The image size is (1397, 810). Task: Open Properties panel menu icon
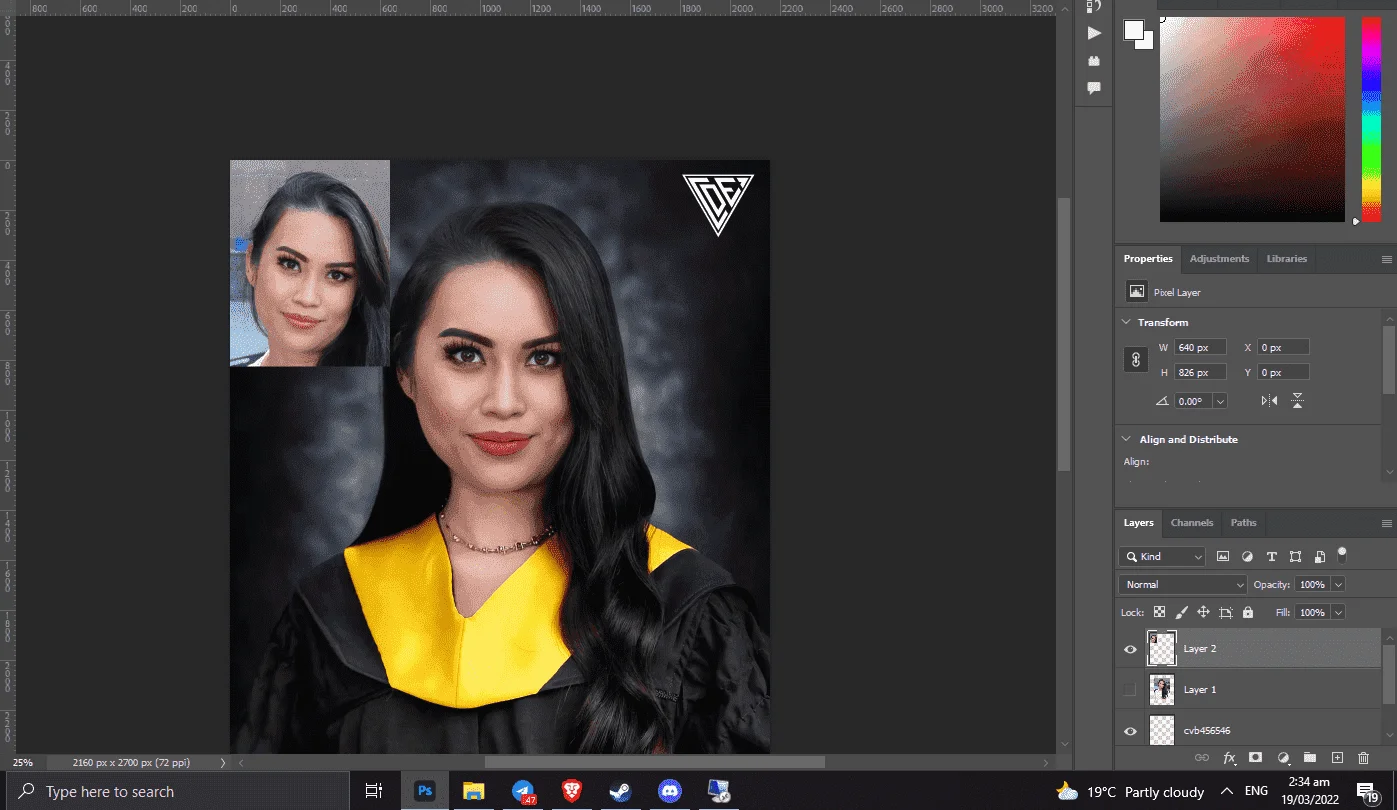1386,259
